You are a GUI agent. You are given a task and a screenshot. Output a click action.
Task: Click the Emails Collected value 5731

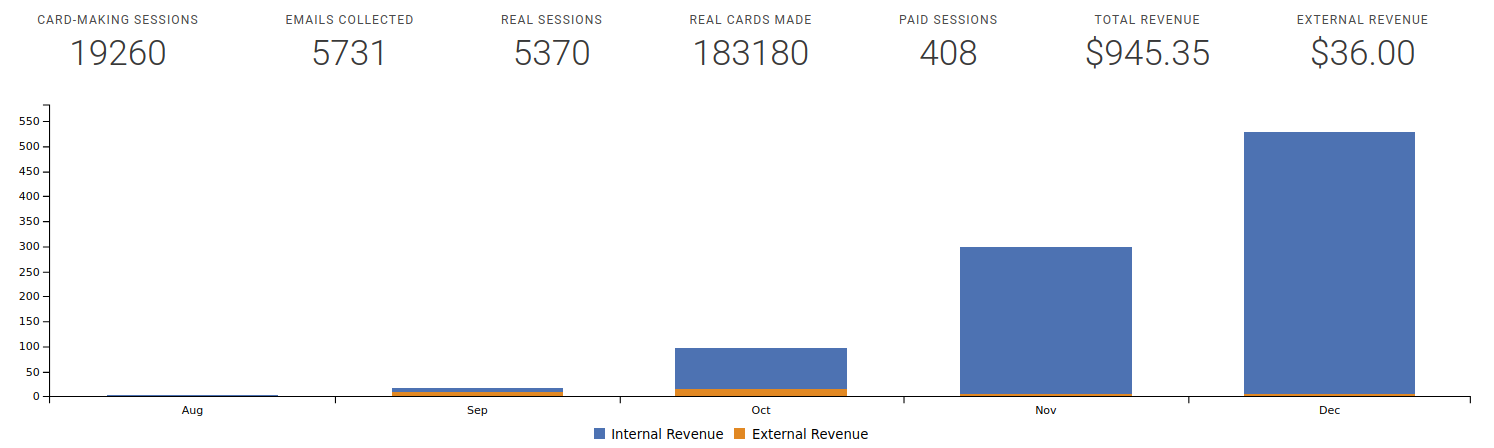tap(349, 54)
